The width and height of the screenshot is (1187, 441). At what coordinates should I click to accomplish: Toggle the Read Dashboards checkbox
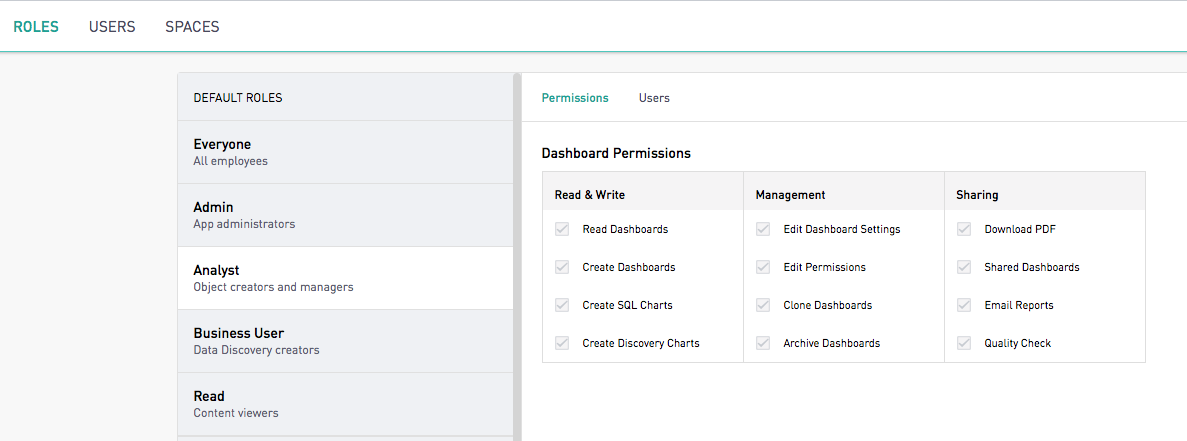[x=562, y=229]
